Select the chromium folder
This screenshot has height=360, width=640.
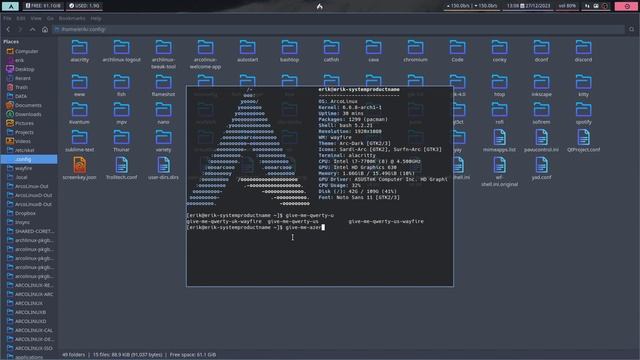[x=416, y=51]
